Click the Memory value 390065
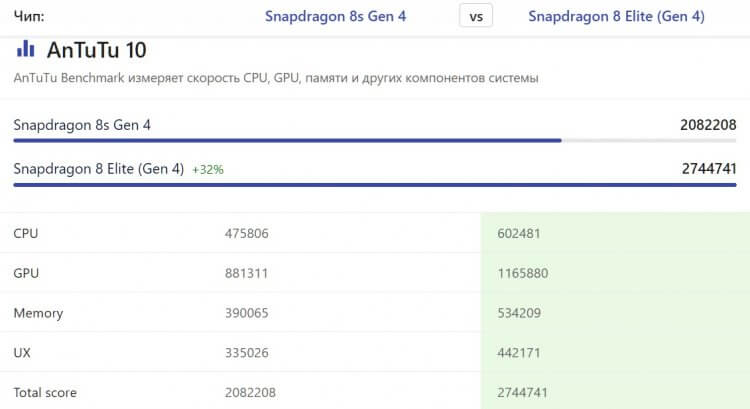Screen dimensions: 750x409 click(x=247, y=313)
